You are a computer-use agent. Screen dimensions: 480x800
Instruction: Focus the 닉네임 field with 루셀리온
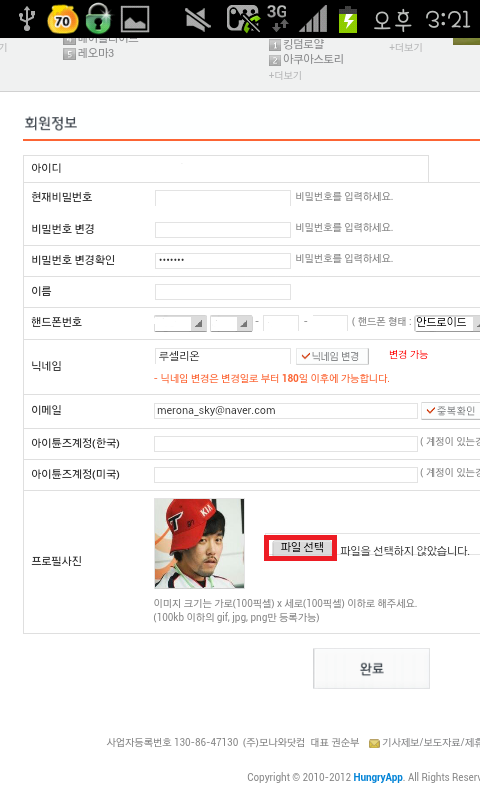[x=223, y=356]
